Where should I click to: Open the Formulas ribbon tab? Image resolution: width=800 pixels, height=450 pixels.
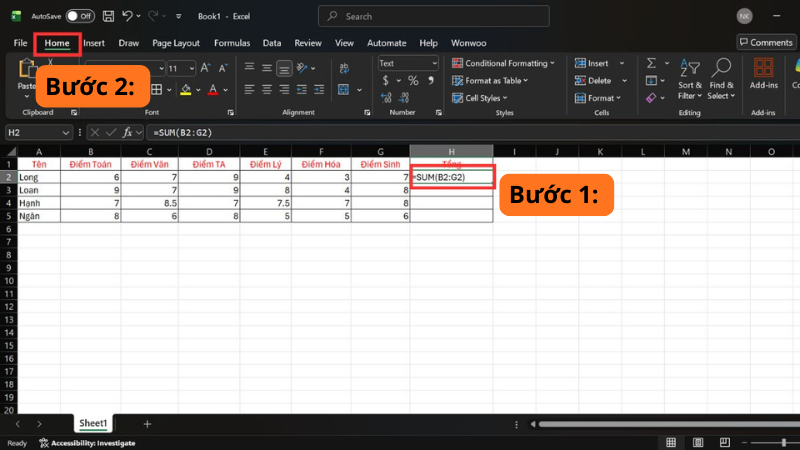232,43
